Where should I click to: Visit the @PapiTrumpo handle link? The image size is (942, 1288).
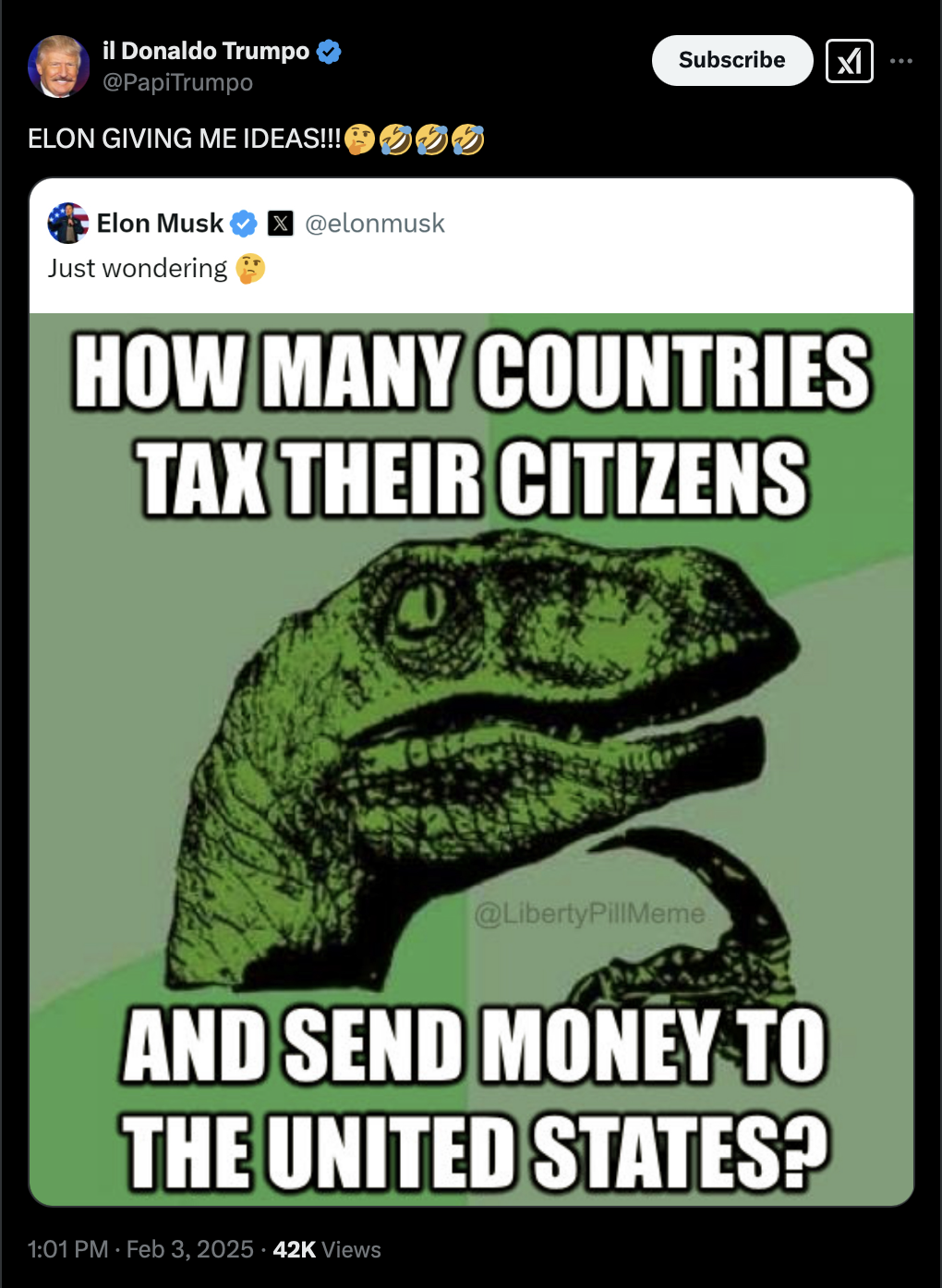[x=177, y=82]
